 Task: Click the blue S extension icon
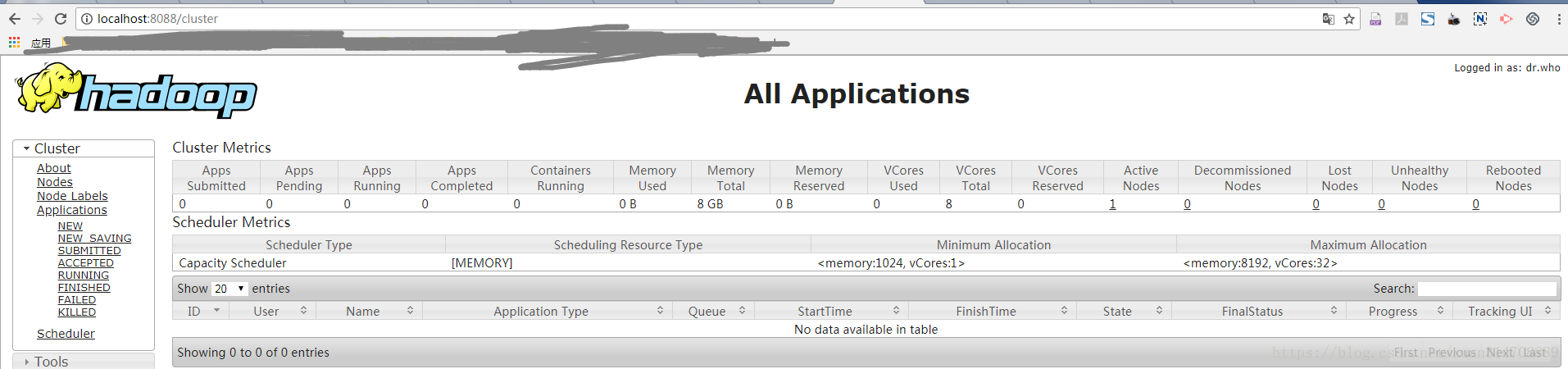[1428, 19]
